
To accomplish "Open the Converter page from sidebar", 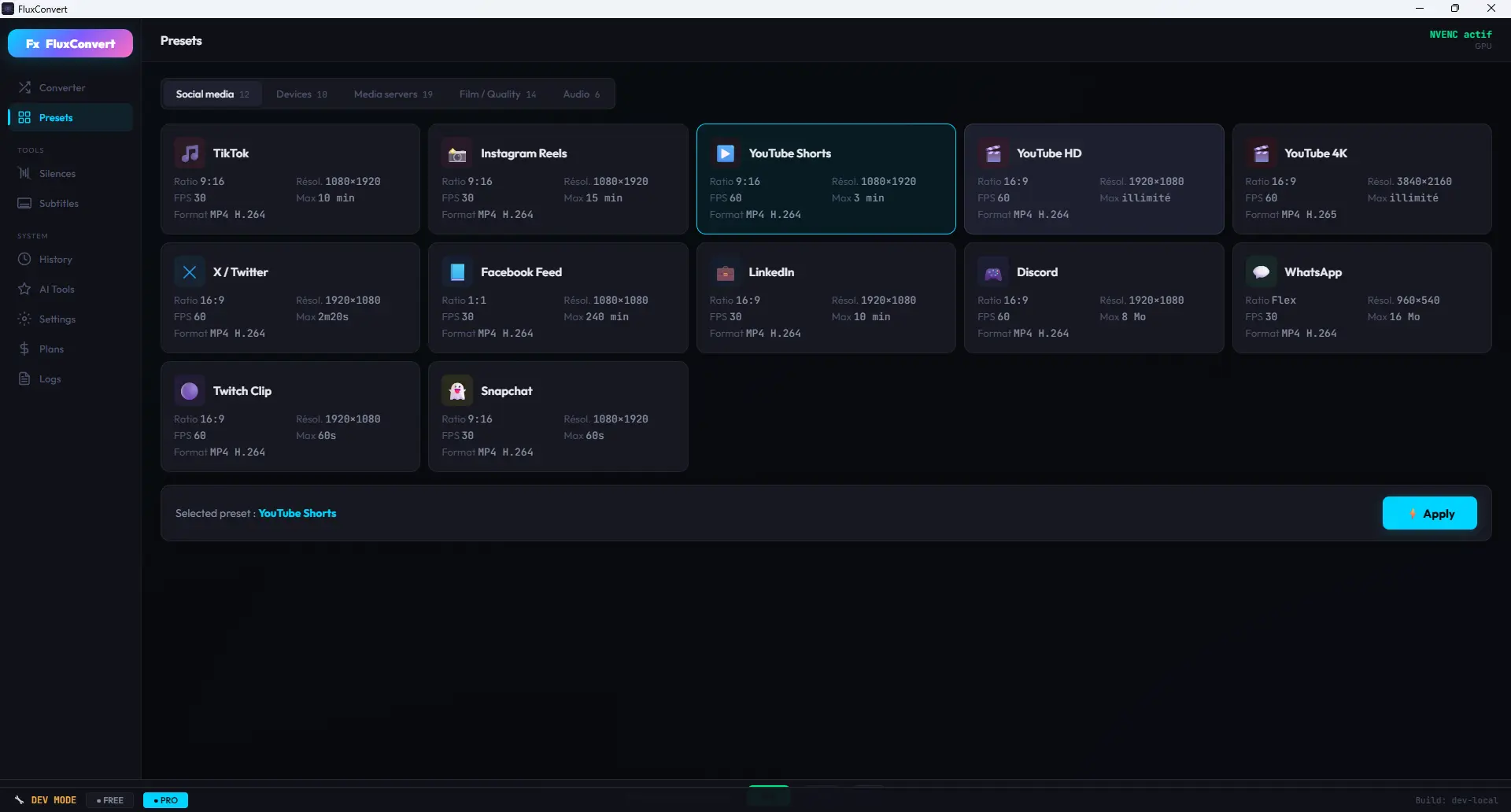I will point(62,88).
